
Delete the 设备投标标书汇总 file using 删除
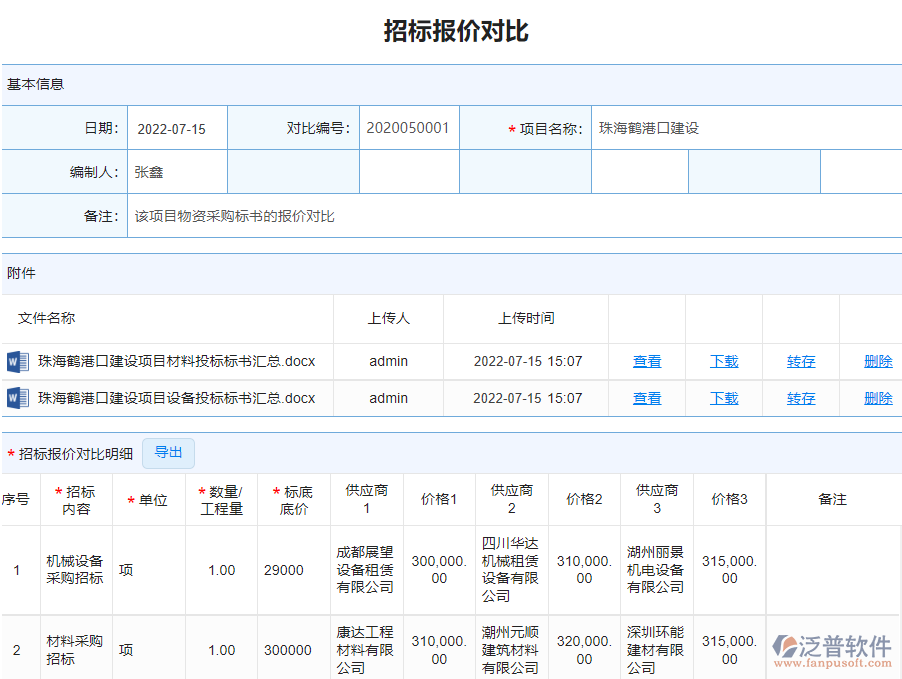pyautogui.click(x=876, y=398)
